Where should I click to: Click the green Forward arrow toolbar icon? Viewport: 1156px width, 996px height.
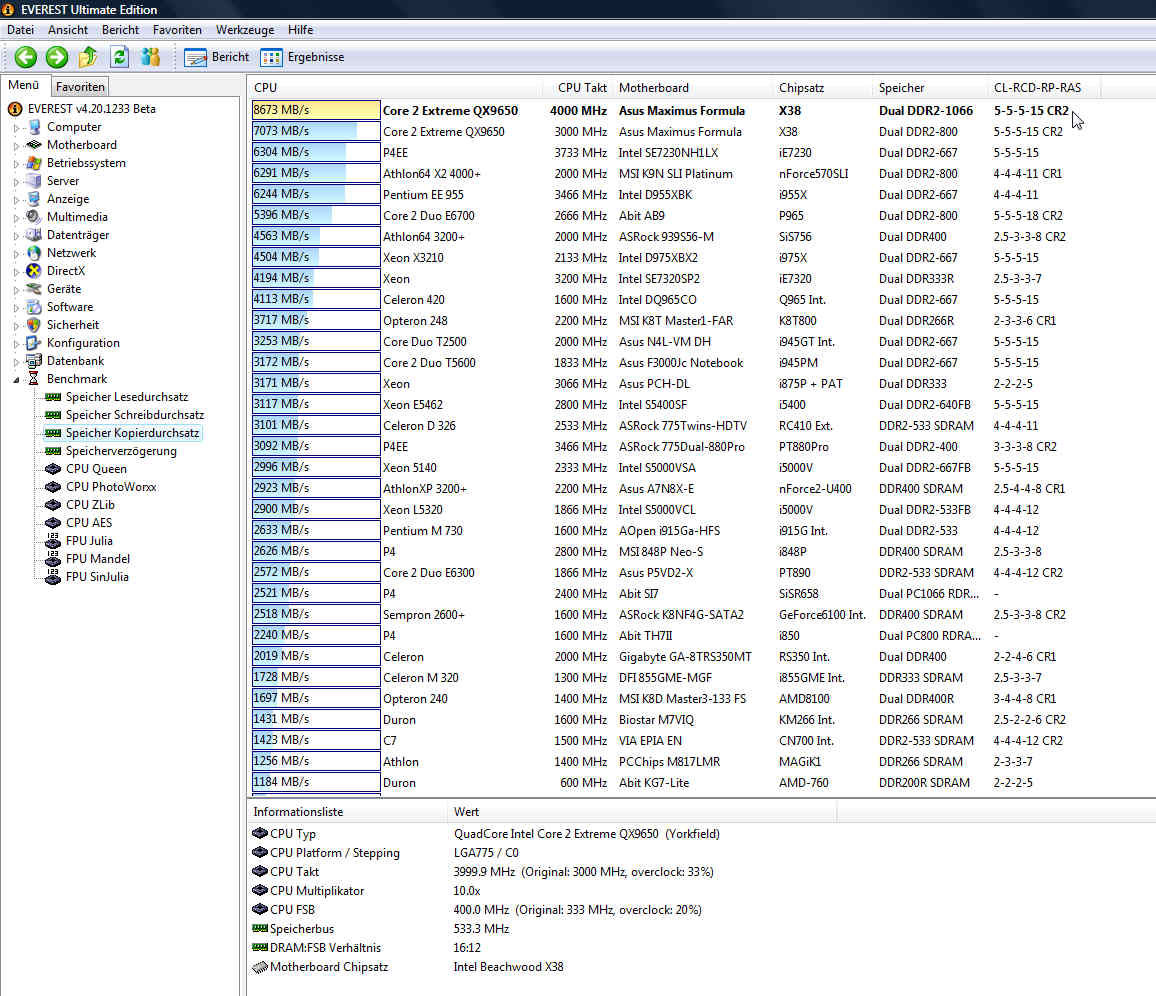(57, 57)
